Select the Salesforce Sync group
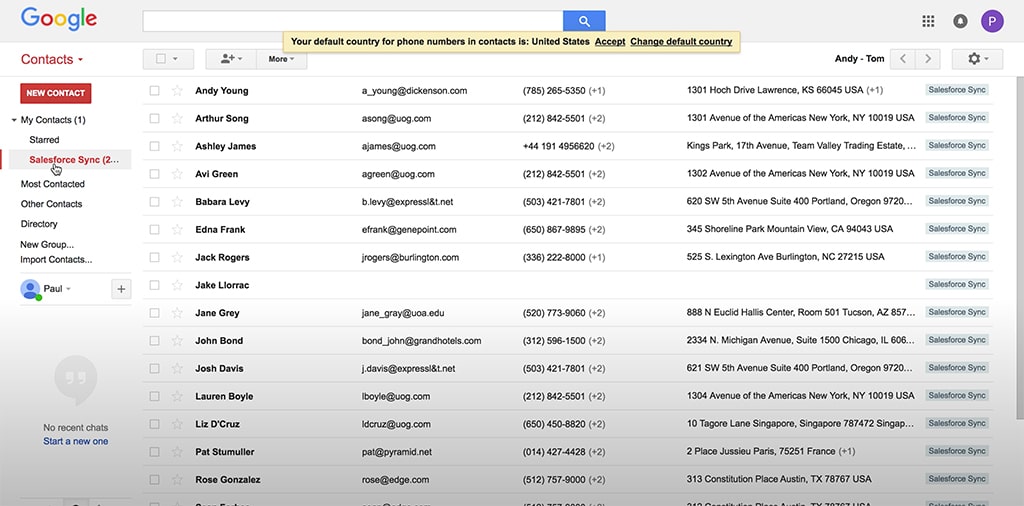 point(74,159)
